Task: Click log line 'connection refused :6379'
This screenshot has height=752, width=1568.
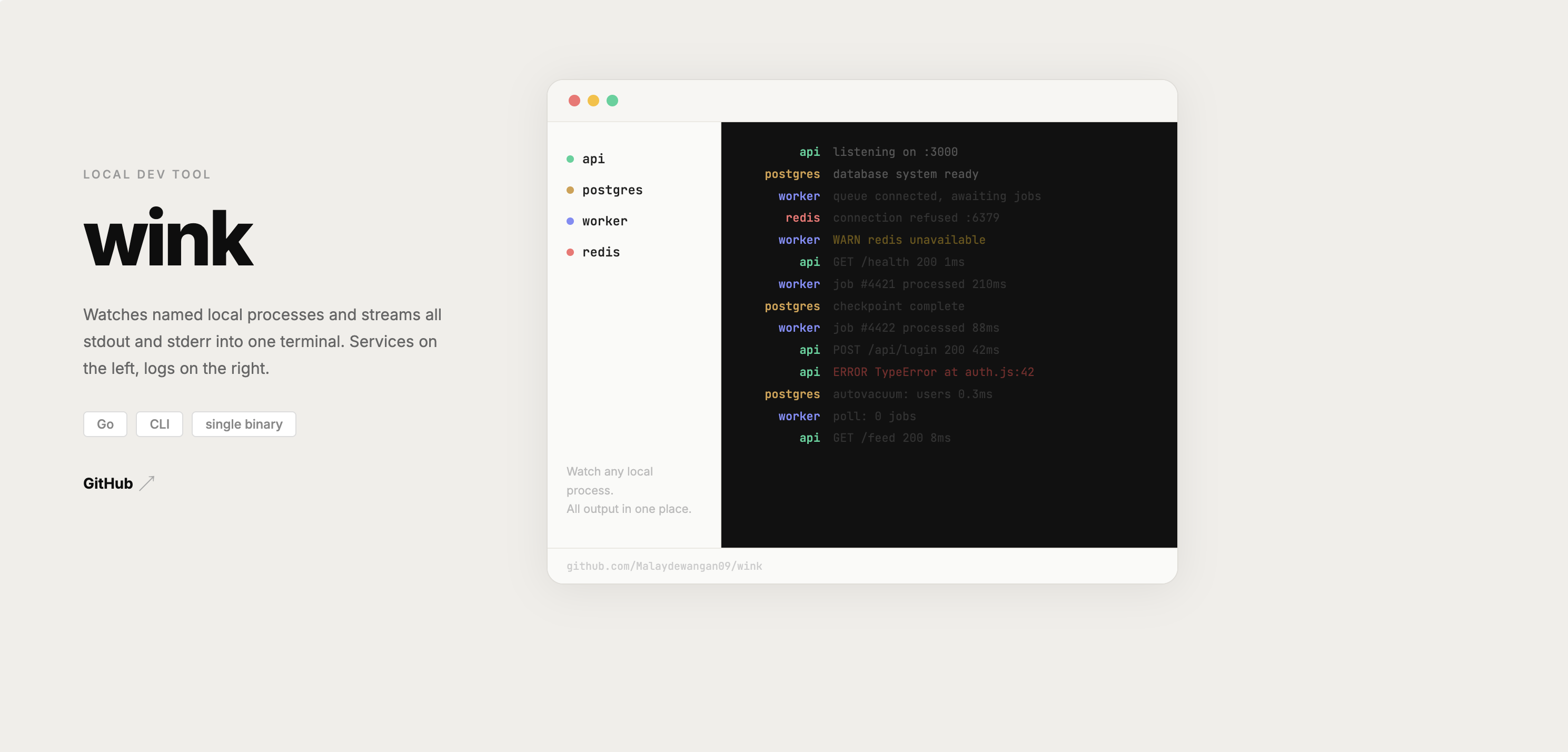Action: click(916, 218)
